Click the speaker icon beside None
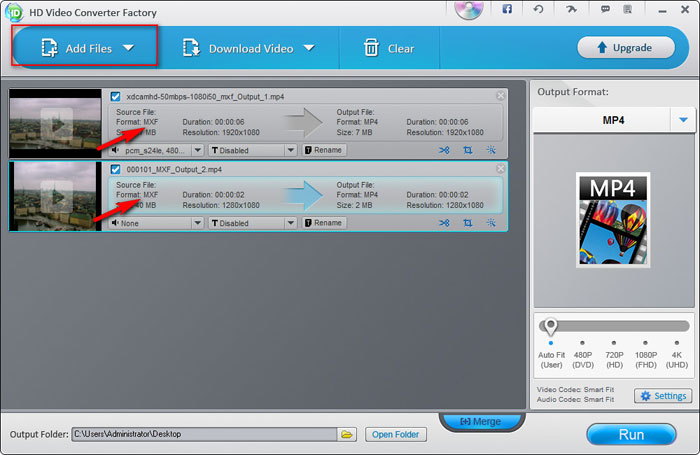This screenshot has height=455, width=700. [x=115, y=223]
